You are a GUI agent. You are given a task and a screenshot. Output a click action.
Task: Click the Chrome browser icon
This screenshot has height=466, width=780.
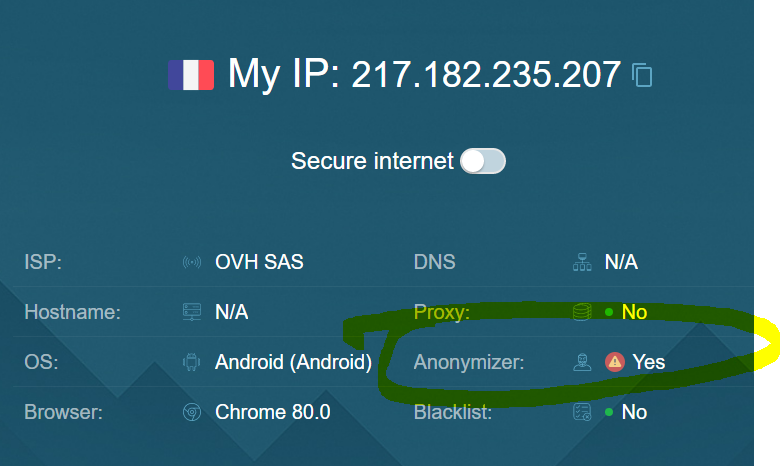click(x=191, y=412)
